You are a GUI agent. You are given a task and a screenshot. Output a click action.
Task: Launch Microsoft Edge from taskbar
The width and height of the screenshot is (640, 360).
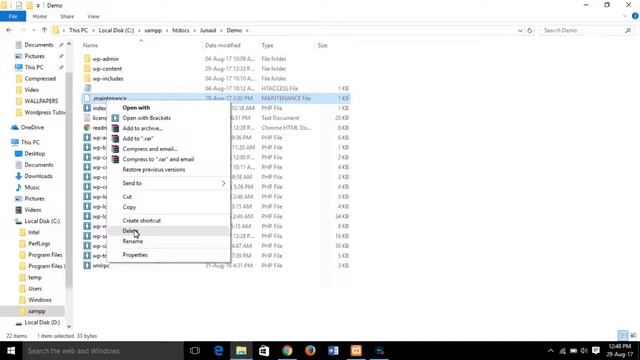218,351
